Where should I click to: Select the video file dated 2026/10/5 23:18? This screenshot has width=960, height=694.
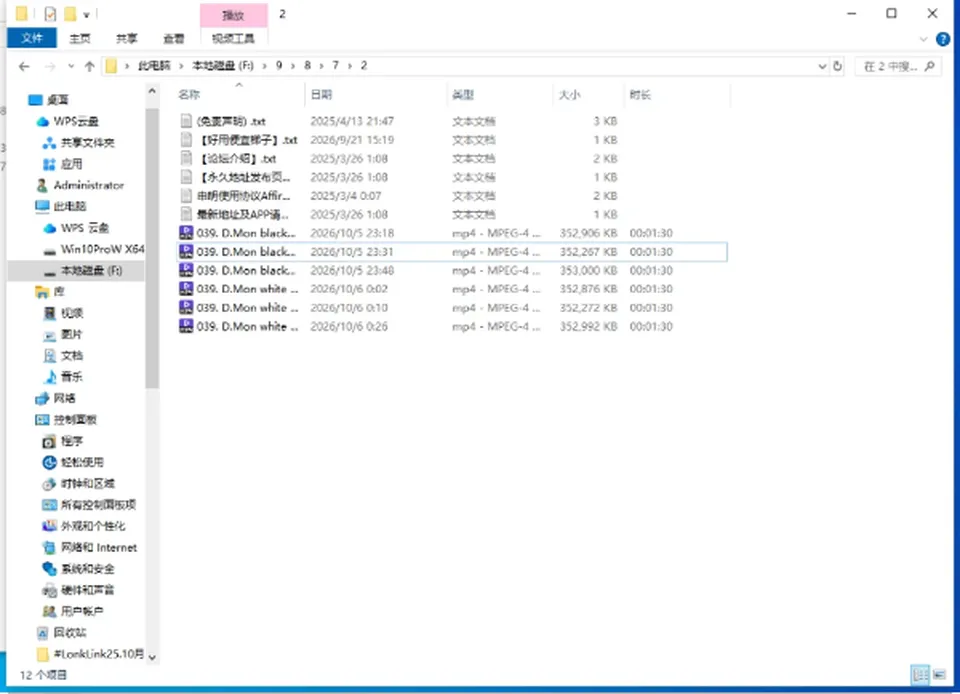pyautogui.click(x=452, y=233)
